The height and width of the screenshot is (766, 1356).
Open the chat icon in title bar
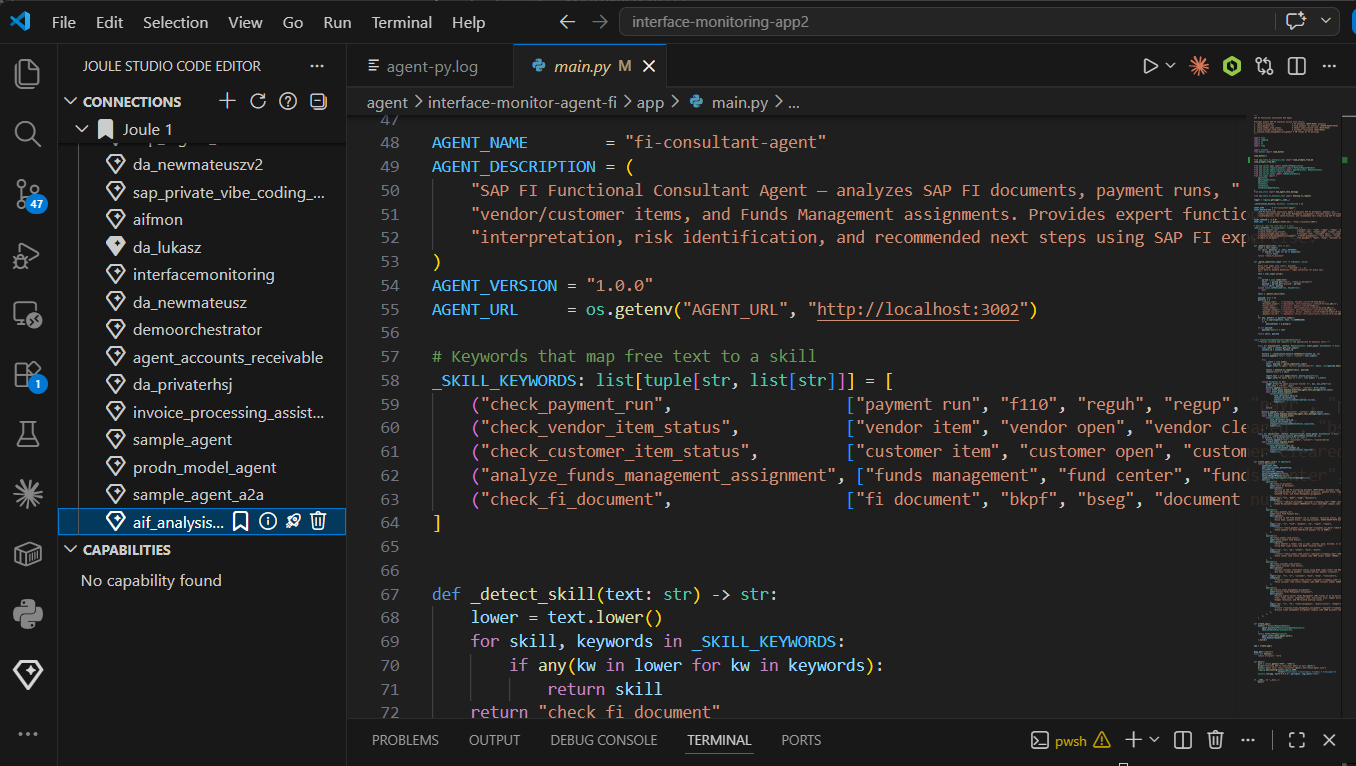pos(1297,21)
